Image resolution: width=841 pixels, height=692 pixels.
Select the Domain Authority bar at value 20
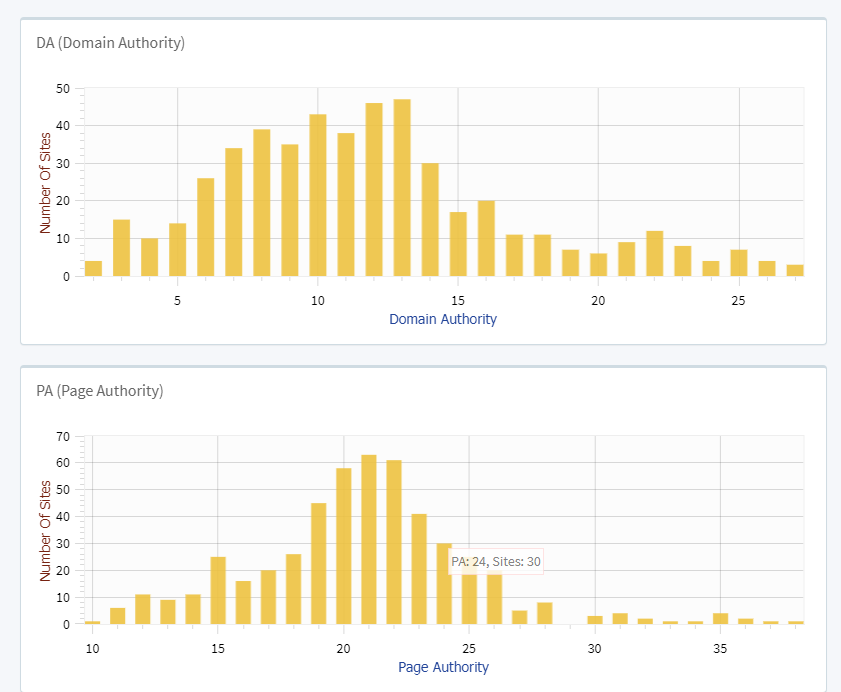[598, 265]
